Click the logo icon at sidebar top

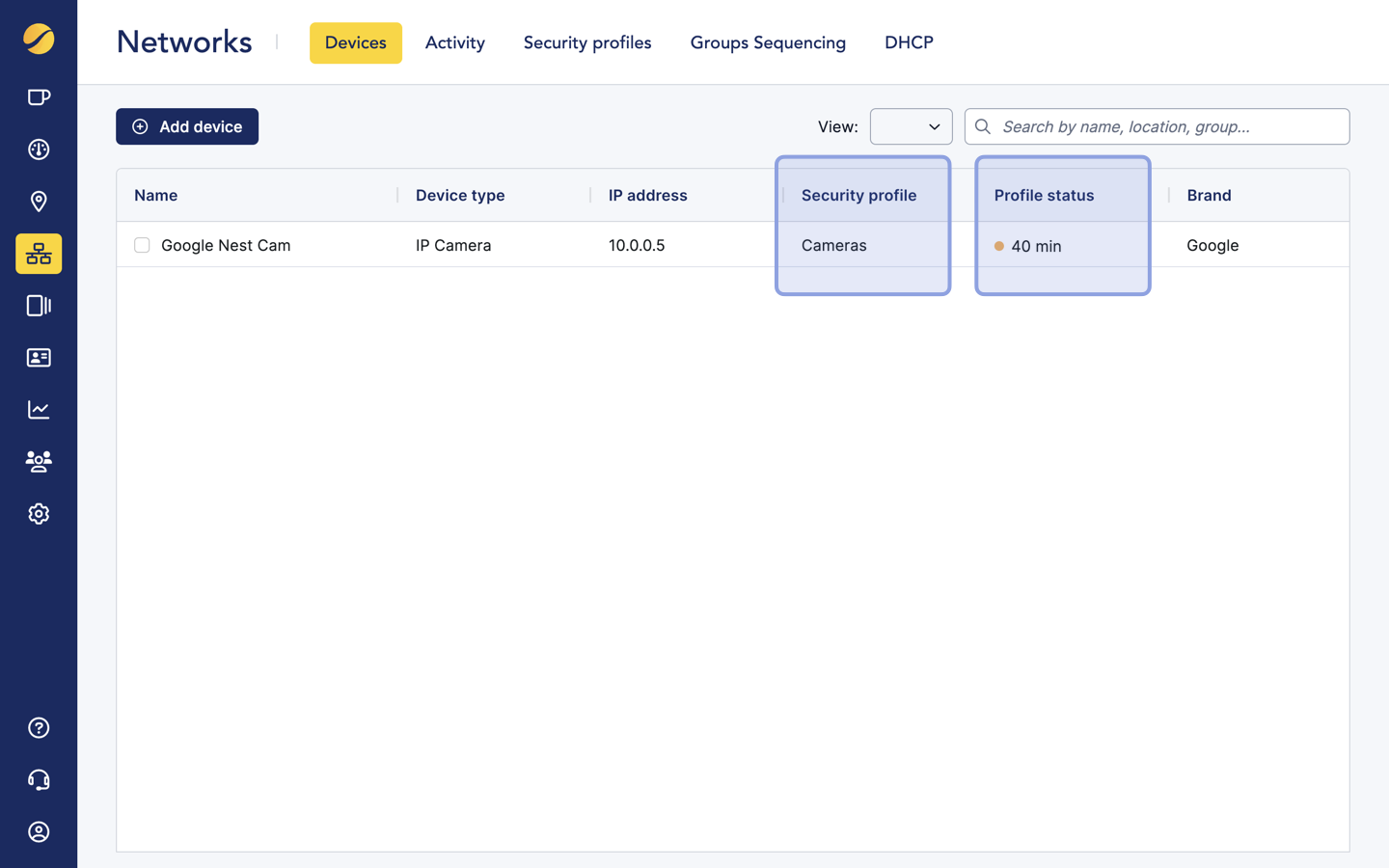pos(39,40)
